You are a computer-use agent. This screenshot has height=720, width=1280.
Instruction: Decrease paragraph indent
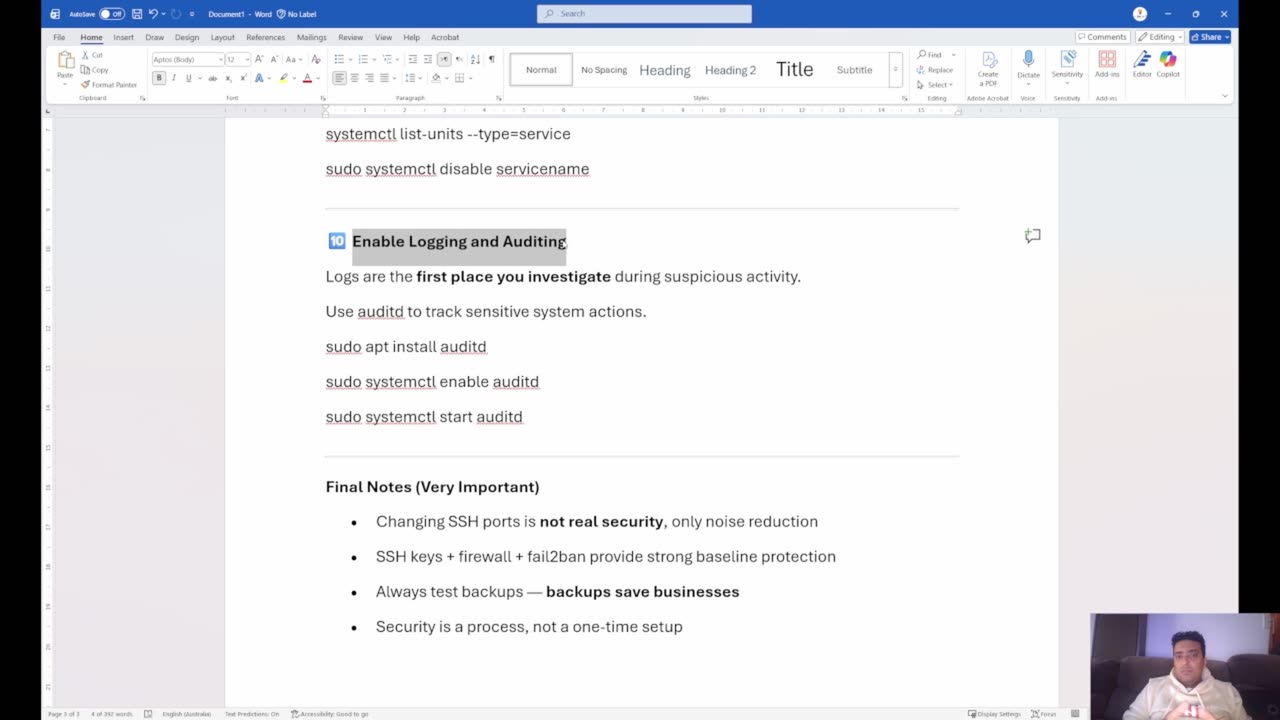[x=413, y=59]
